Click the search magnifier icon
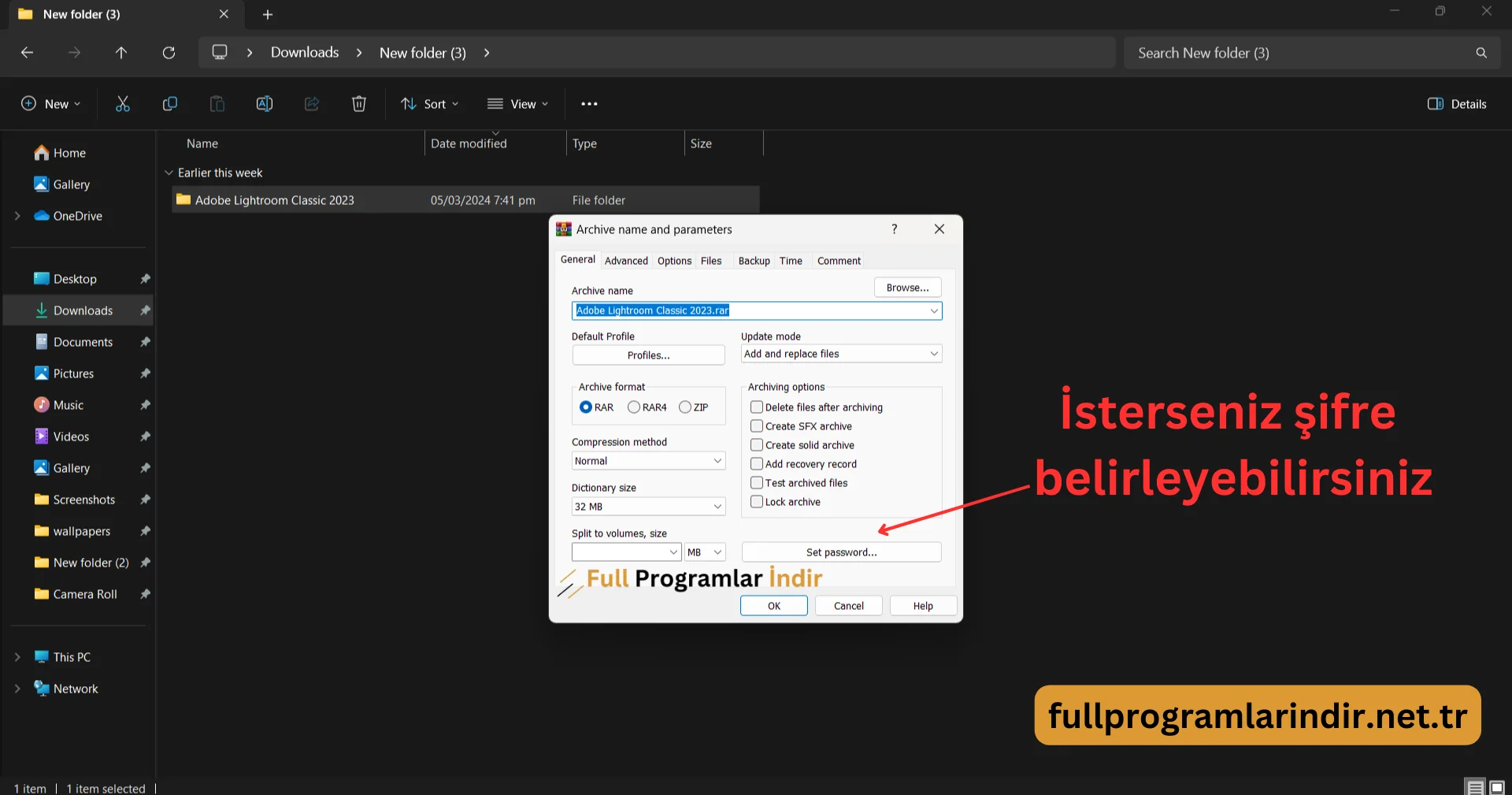This screenshot has width=1512, height=795. tap(1481, 53)
